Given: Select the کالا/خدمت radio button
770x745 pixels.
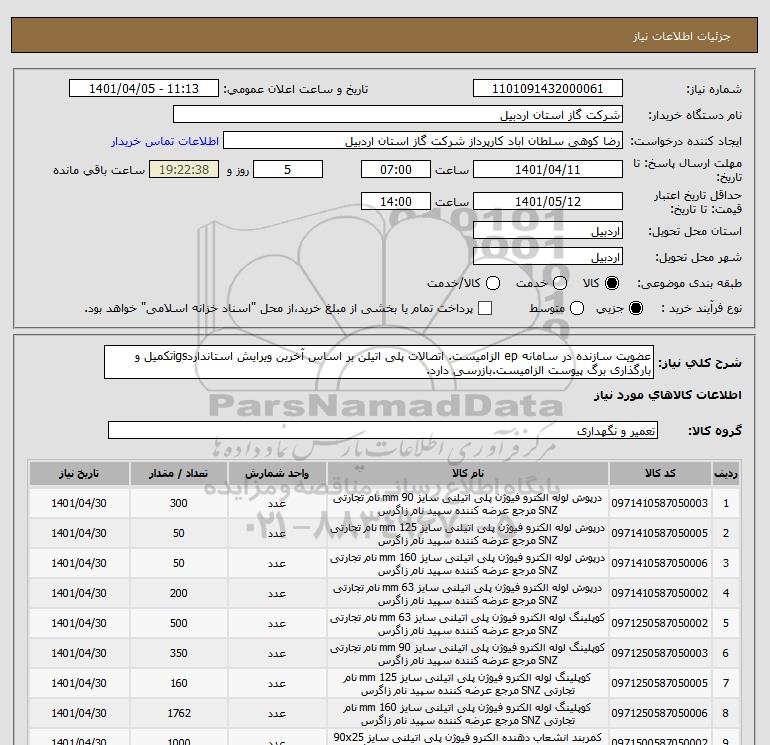Looking at the screenshot, I should coord(493,283).
